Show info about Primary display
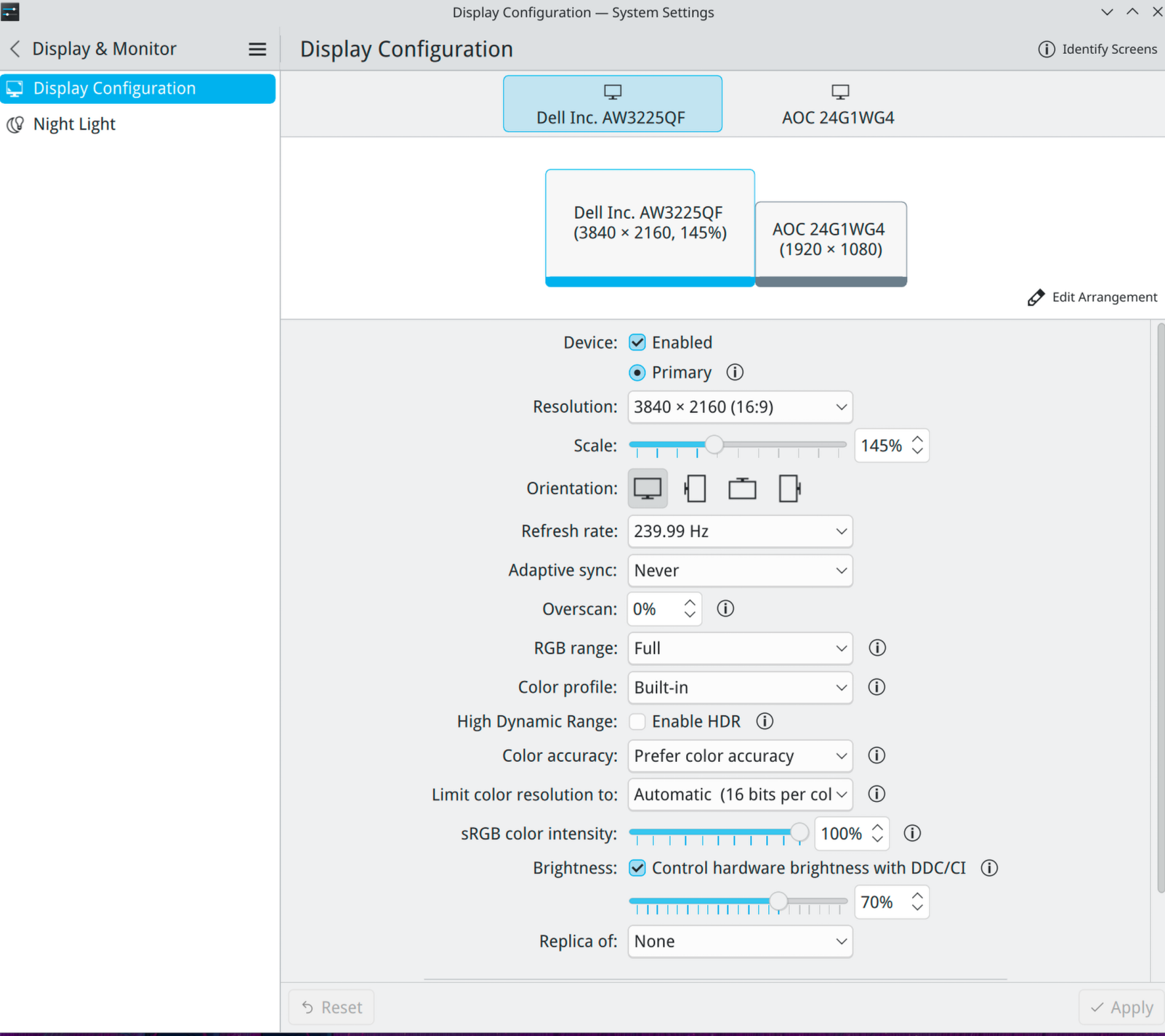 (x=735, y=372)
